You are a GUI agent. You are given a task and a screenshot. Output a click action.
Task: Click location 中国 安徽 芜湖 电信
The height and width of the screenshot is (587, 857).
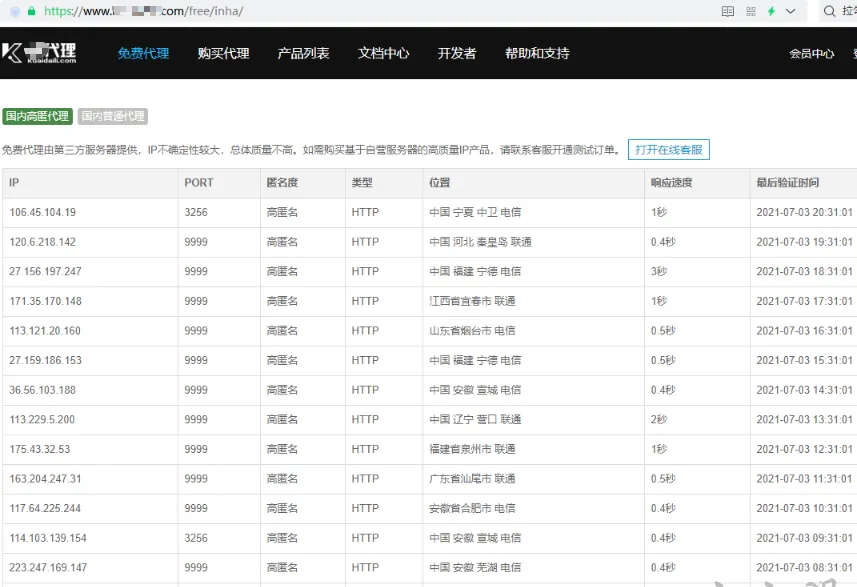point(475,567)
